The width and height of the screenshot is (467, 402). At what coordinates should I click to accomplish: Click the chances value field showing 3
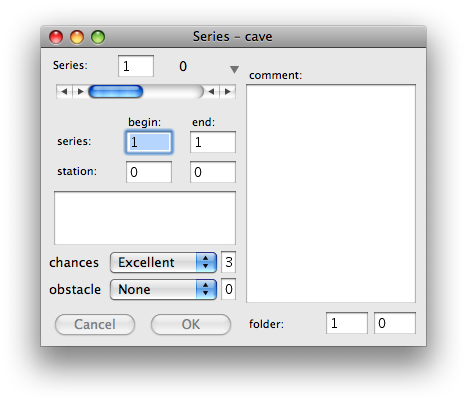coord(229,262)
